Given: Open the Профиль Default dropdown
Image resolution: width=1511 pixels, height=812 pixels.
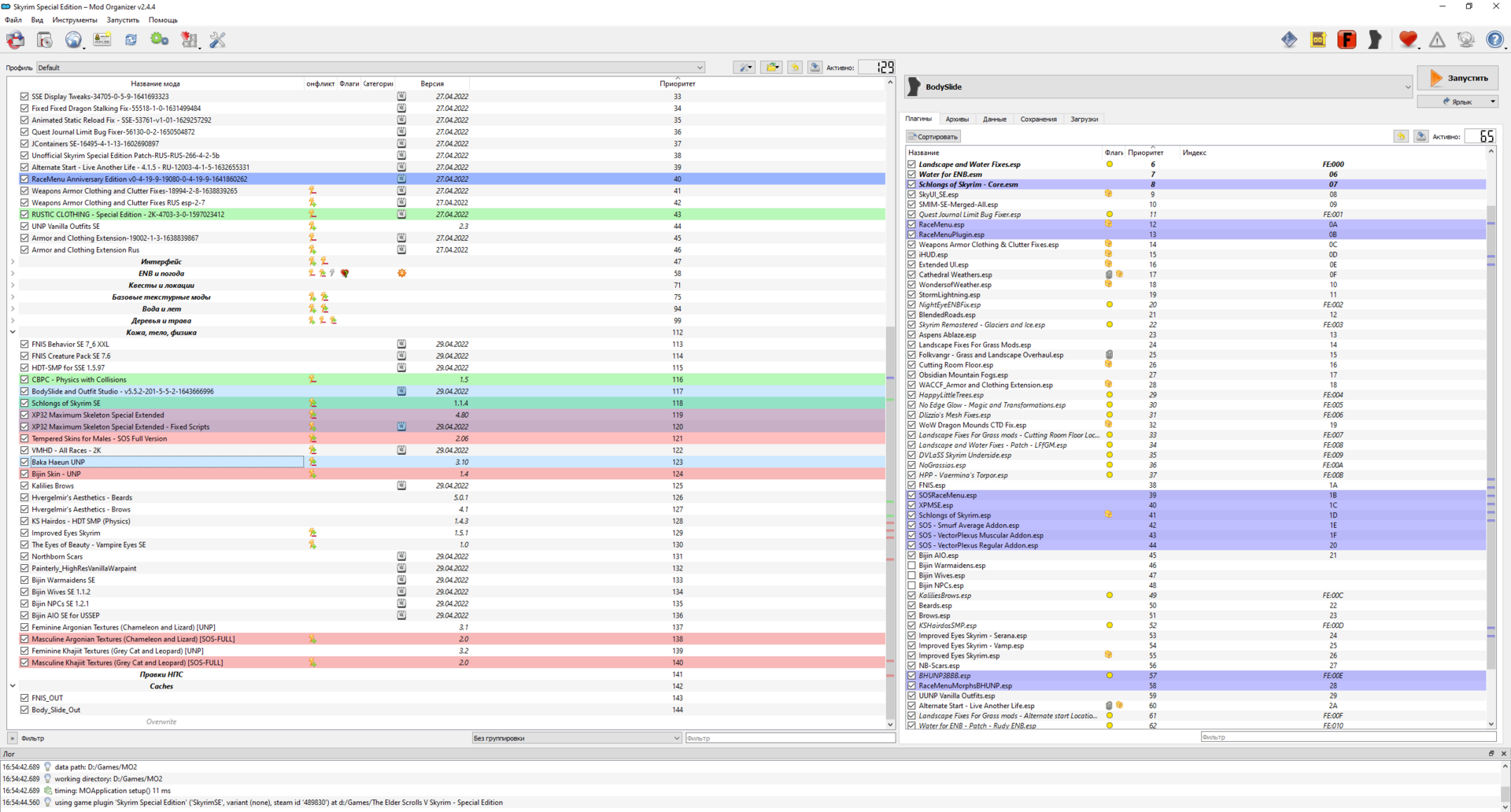Looking at the screenshot, I should [370, 68].
